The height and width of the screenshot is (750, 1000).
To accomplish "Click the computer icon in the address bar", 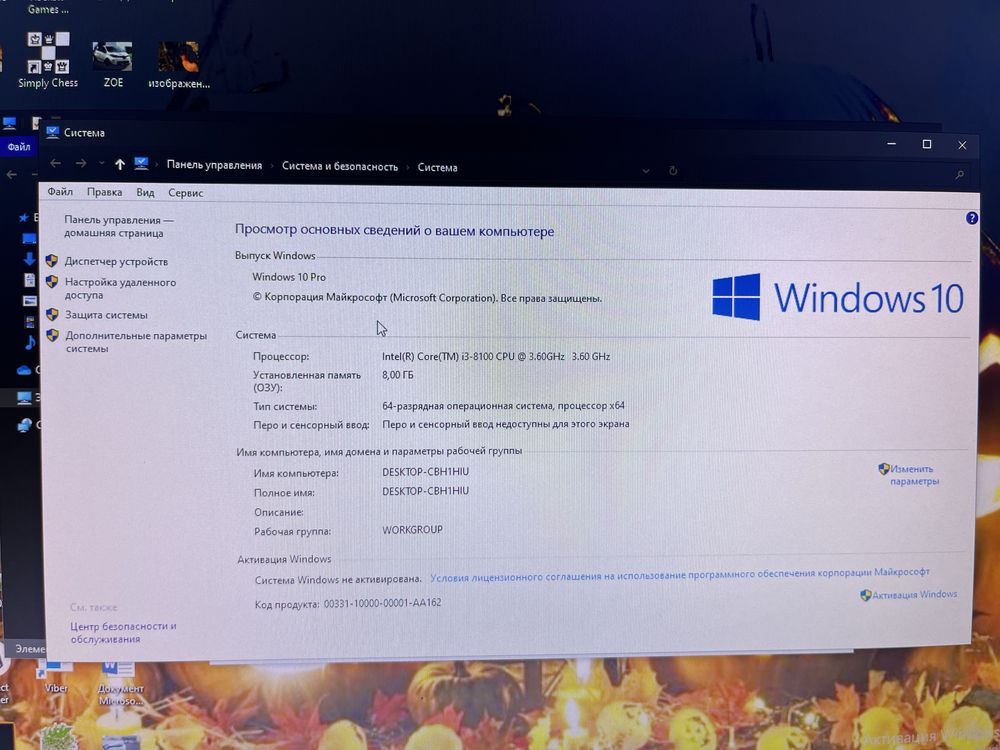I will click(x=141, y=164).
